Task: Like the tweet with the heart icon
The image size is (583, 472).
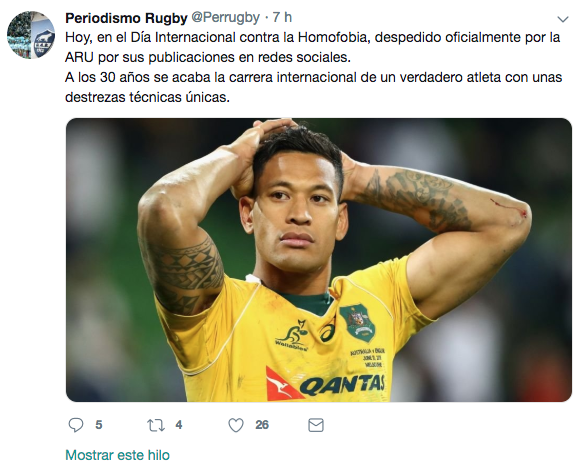Action: tap(236, 425)
